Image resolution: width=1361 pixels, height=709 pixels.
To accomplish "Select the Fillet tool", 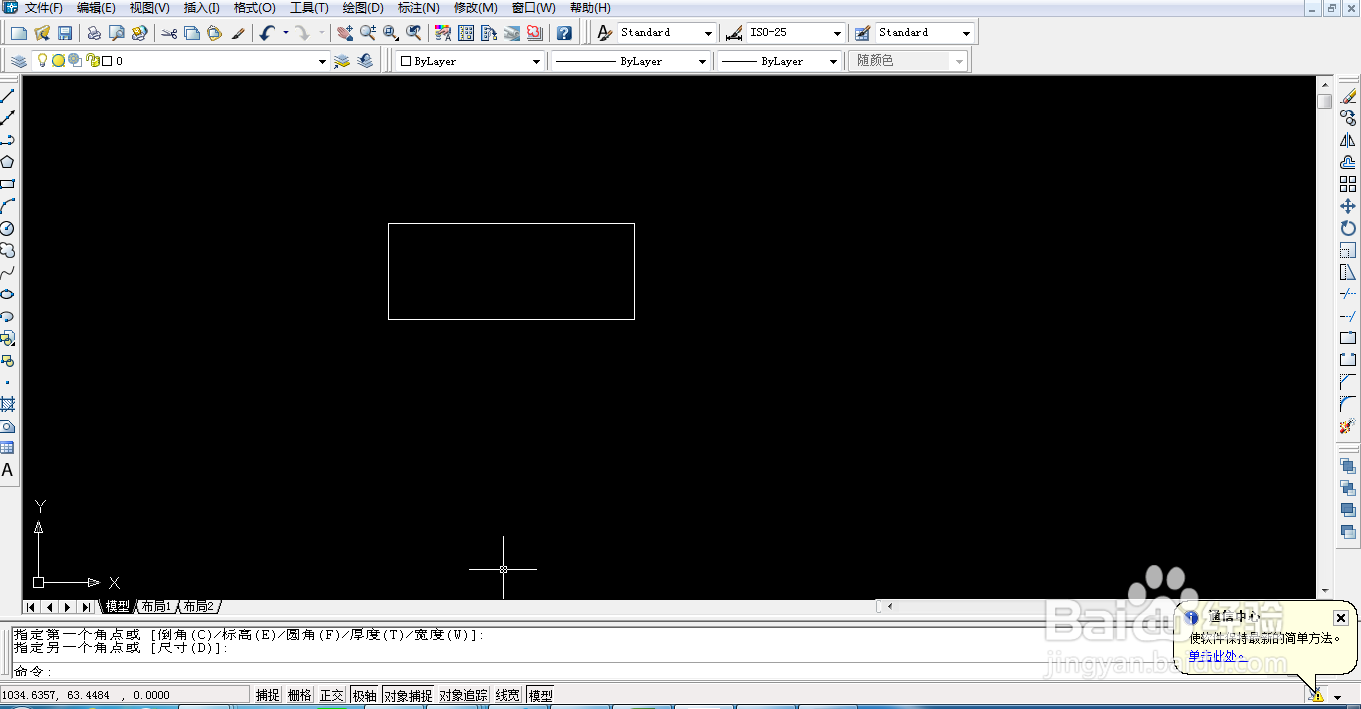I will tap(1347, 403).
